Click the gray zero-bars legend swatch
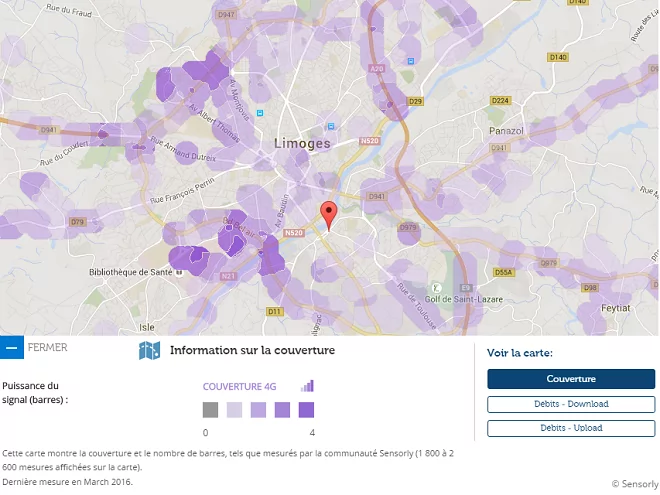The width and height of the screenshot is (660, 495). coord(210,410)
